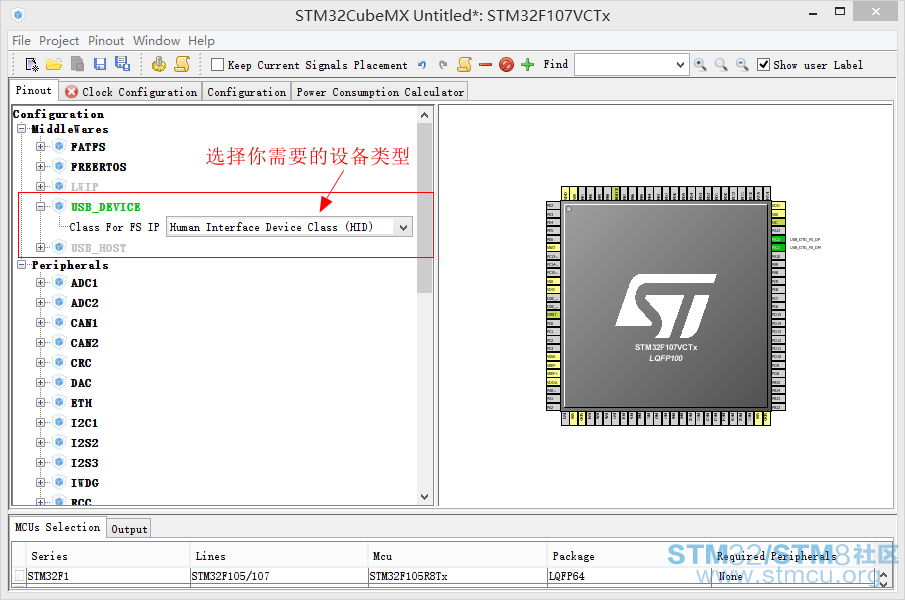Uncheck the Show user Label checkbox

click(x=763, y=65)
